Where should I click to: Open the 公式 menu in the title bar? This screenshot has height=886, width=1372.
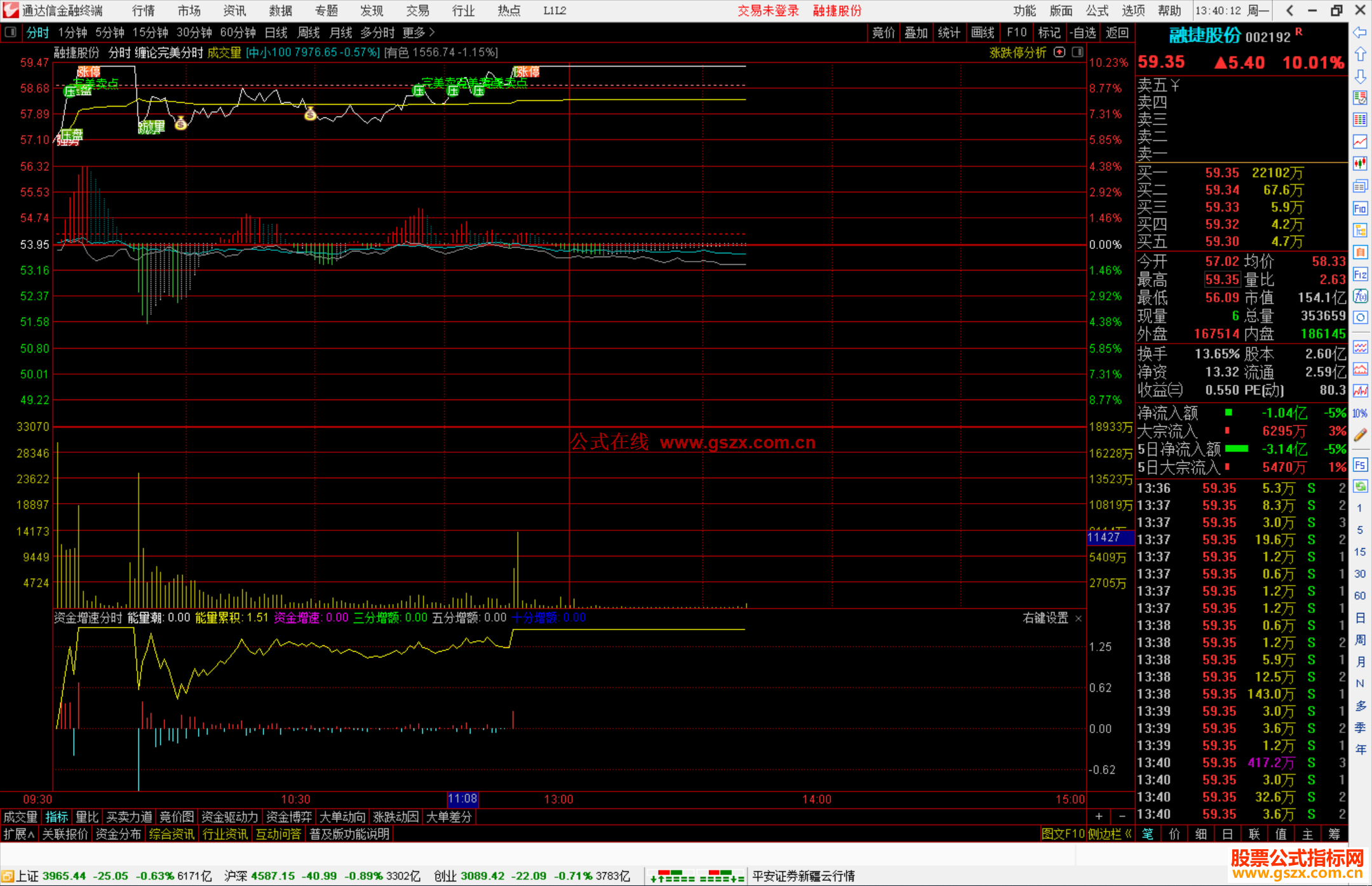1096,11
